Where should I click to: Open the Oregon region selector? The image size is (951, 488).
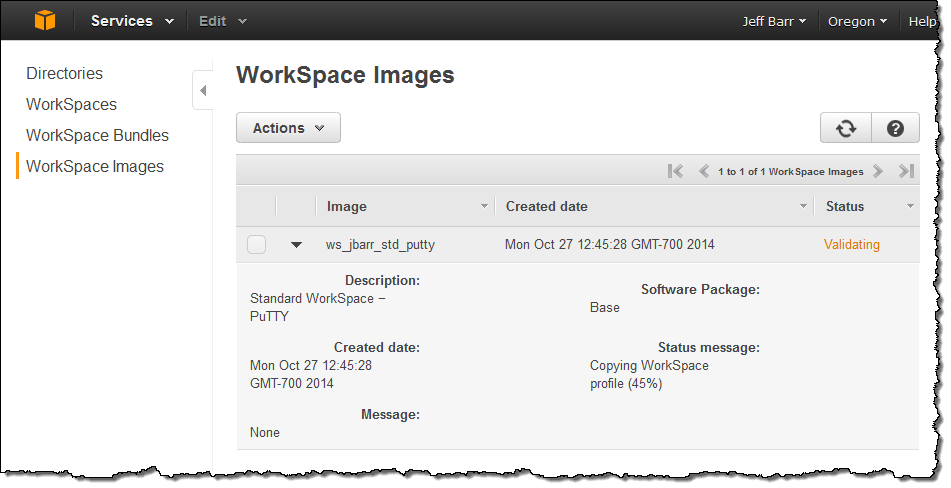[x=857, y=21]
